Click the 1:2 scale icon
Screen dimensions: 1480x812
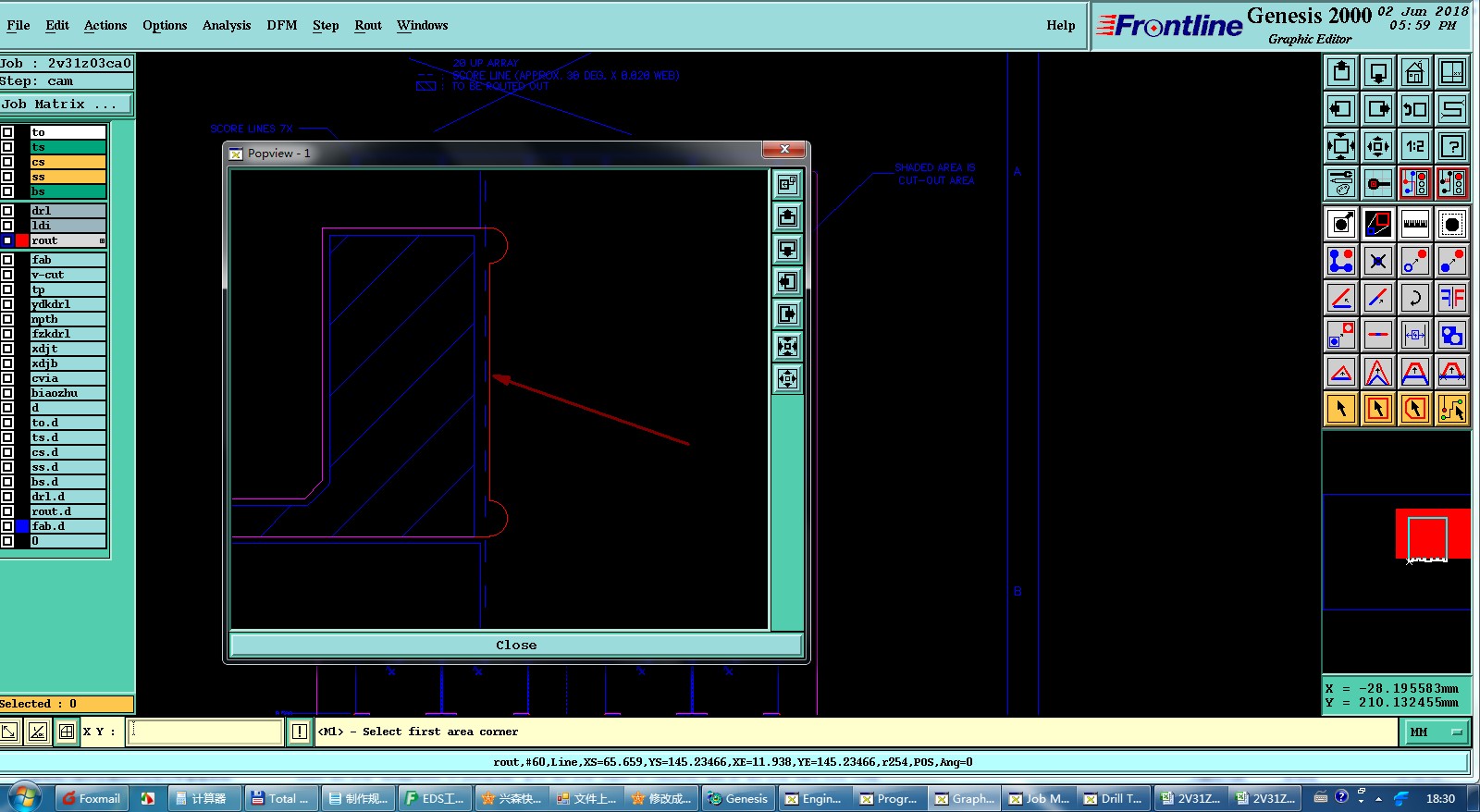pyautogui.click(x=1415, y=146)
